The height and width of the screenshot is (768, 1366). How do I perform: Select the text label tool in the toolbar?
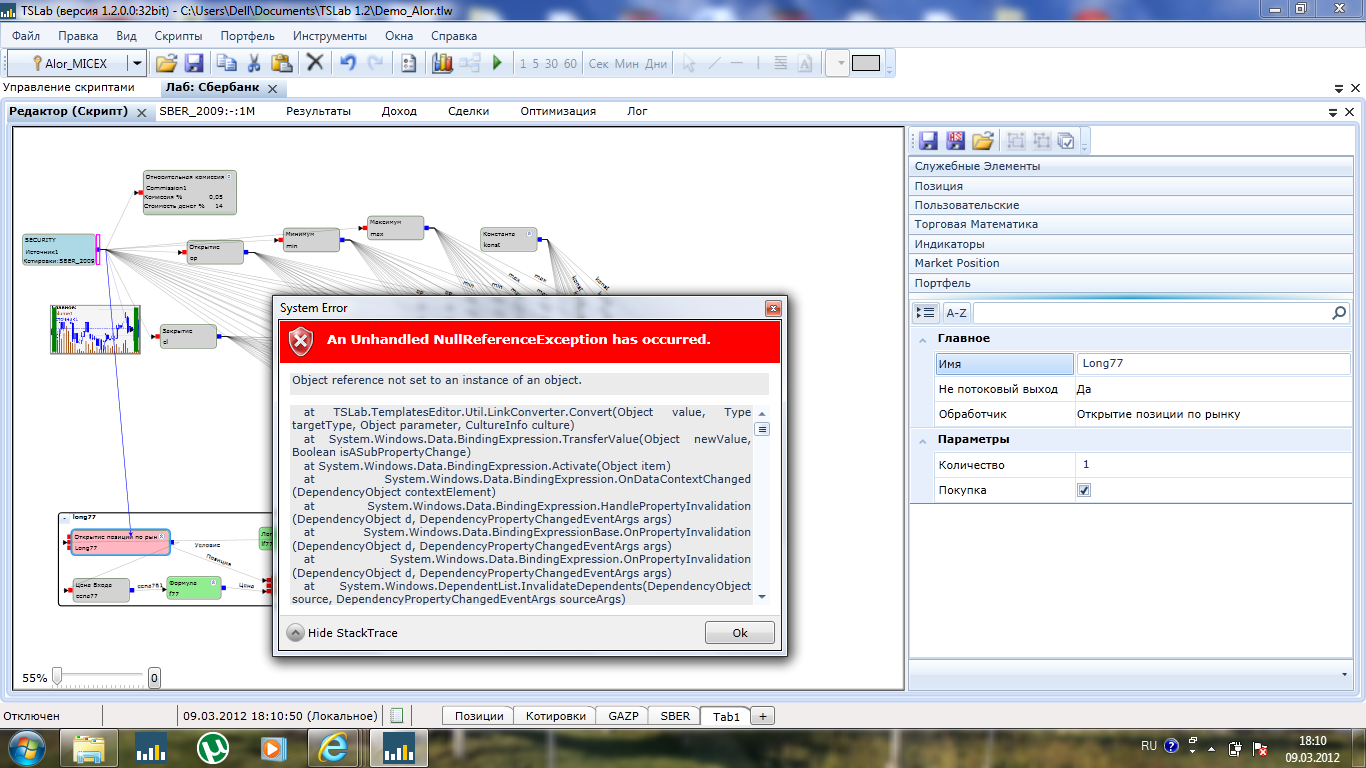804,63
